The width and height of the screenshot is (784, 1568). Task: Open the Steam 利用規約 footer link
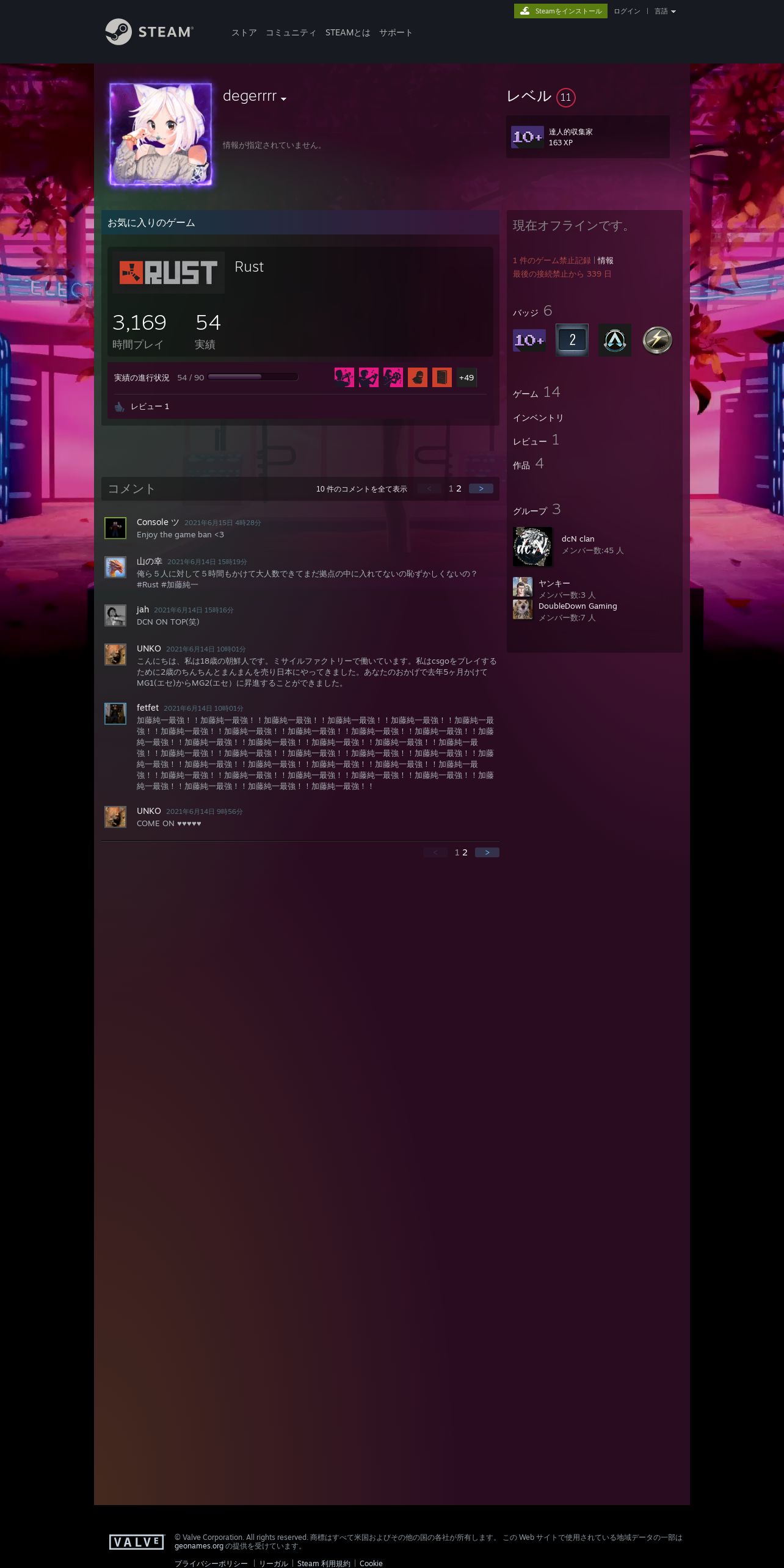click(x=324, y=1563)
